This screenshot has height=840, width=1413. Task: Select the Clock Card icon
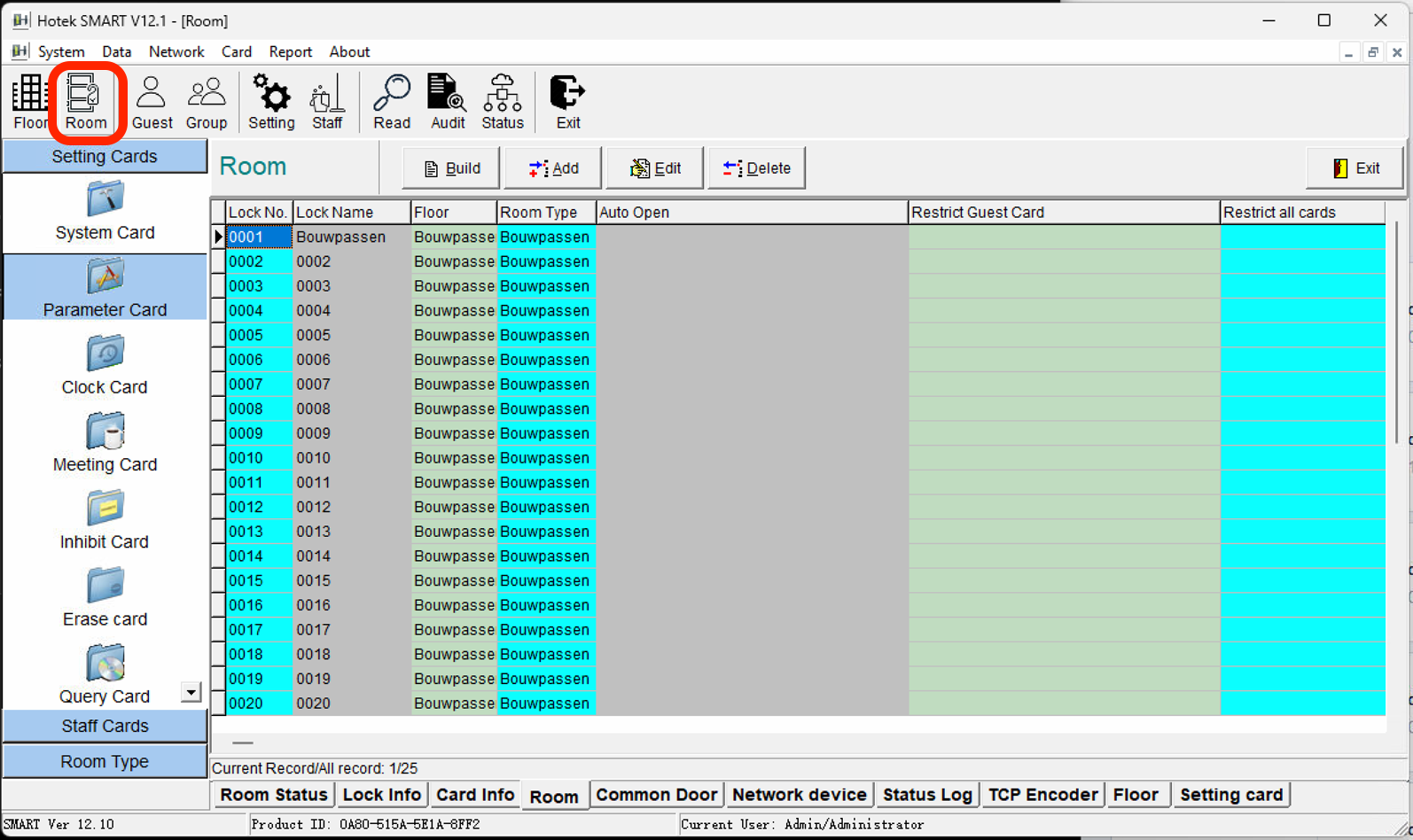[105, 365]
